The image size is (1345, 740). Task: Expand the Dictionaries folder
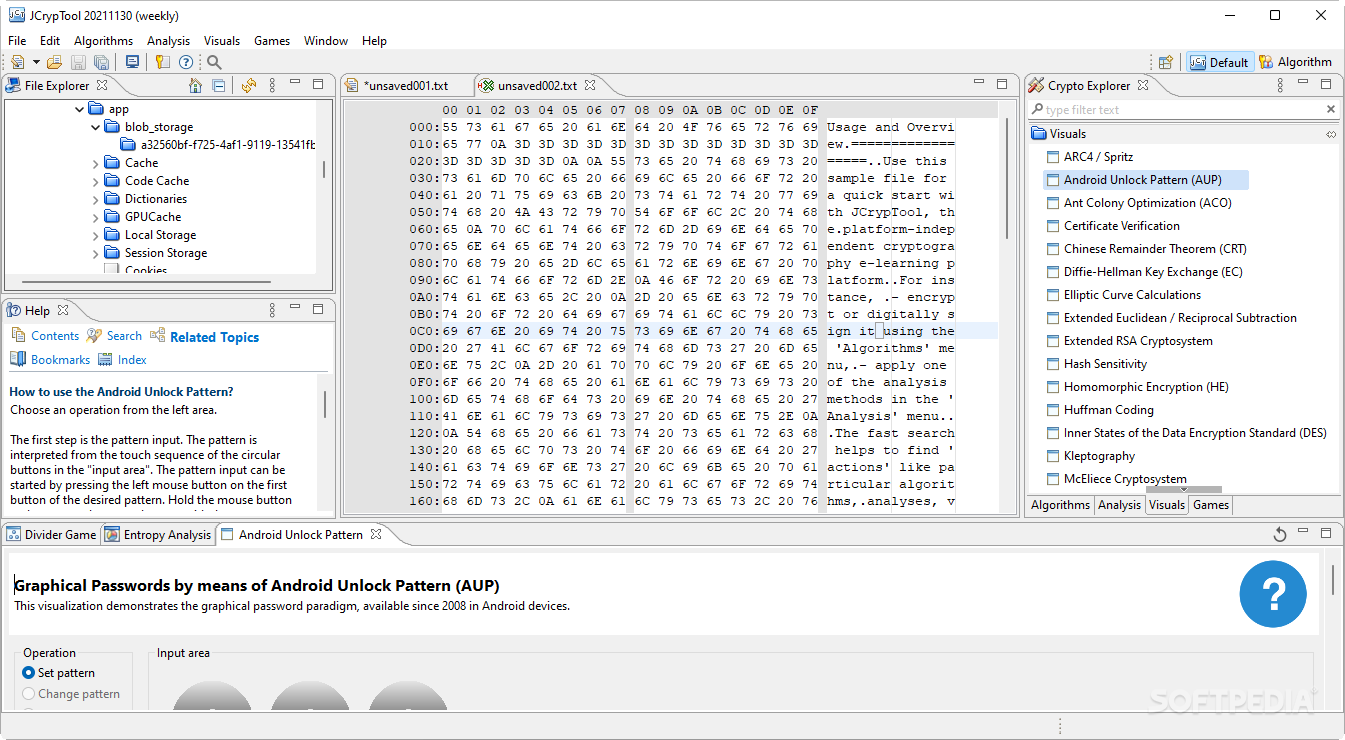(96, 199)
